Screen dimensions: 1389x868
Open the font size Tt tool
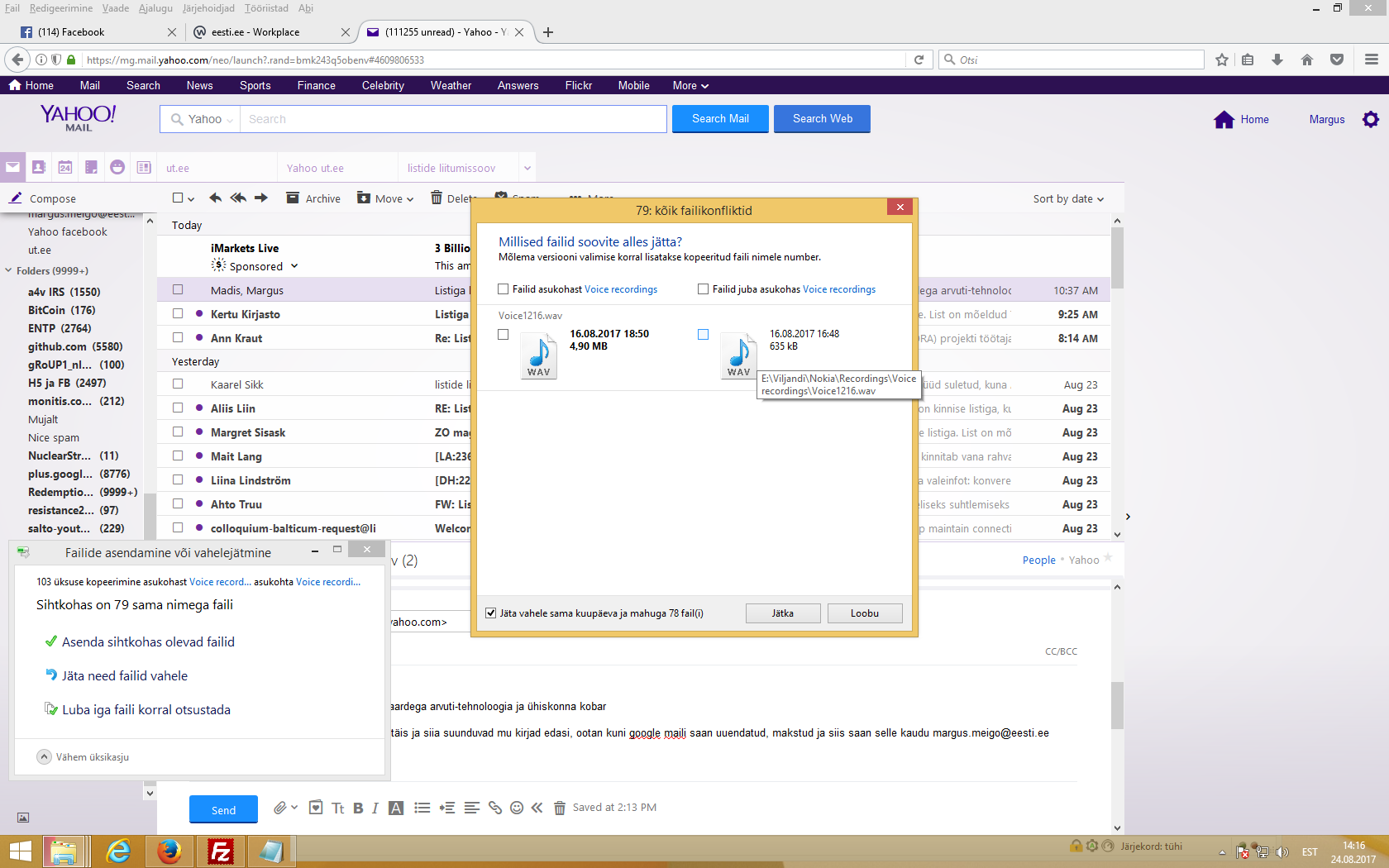[x=338, y=808]
